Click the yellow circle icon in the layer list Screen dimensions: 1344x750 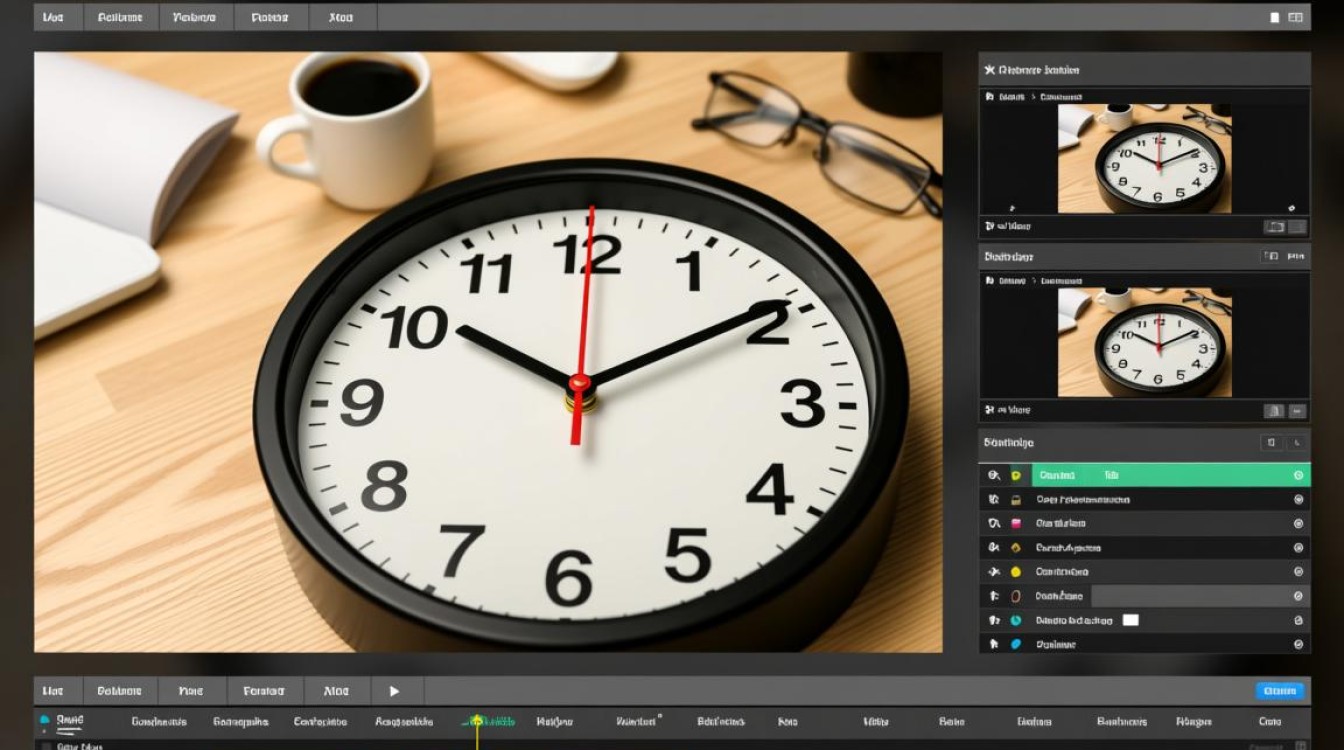[x=1015, y=572]
